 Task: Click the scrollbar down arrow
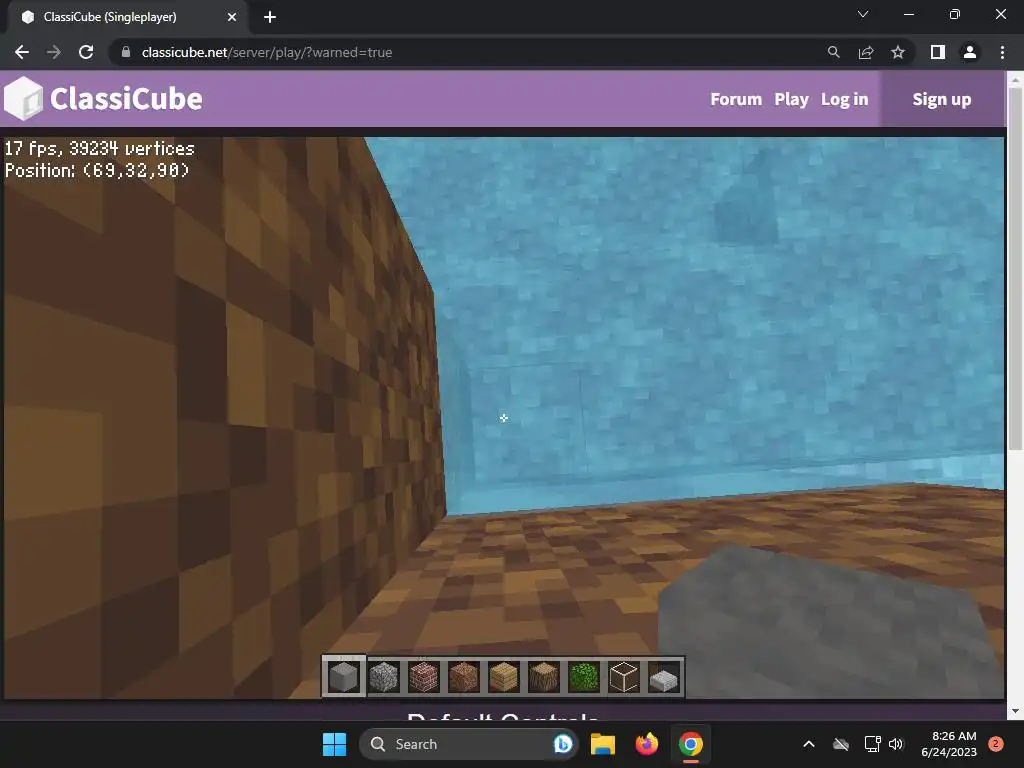pyautogui.click(x=1015, y=711)
